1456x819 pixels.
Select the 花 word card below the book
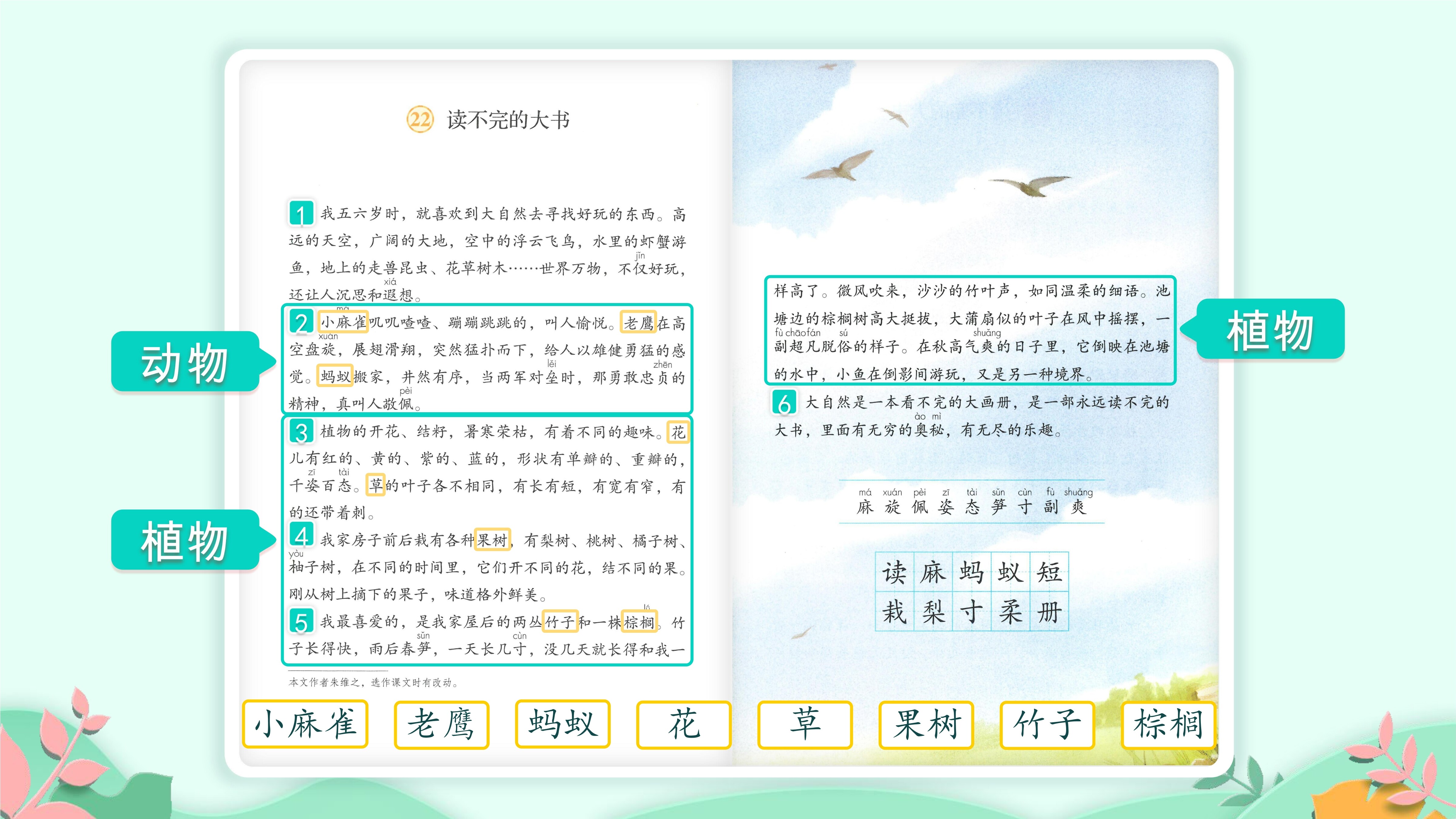coord(684,725)
